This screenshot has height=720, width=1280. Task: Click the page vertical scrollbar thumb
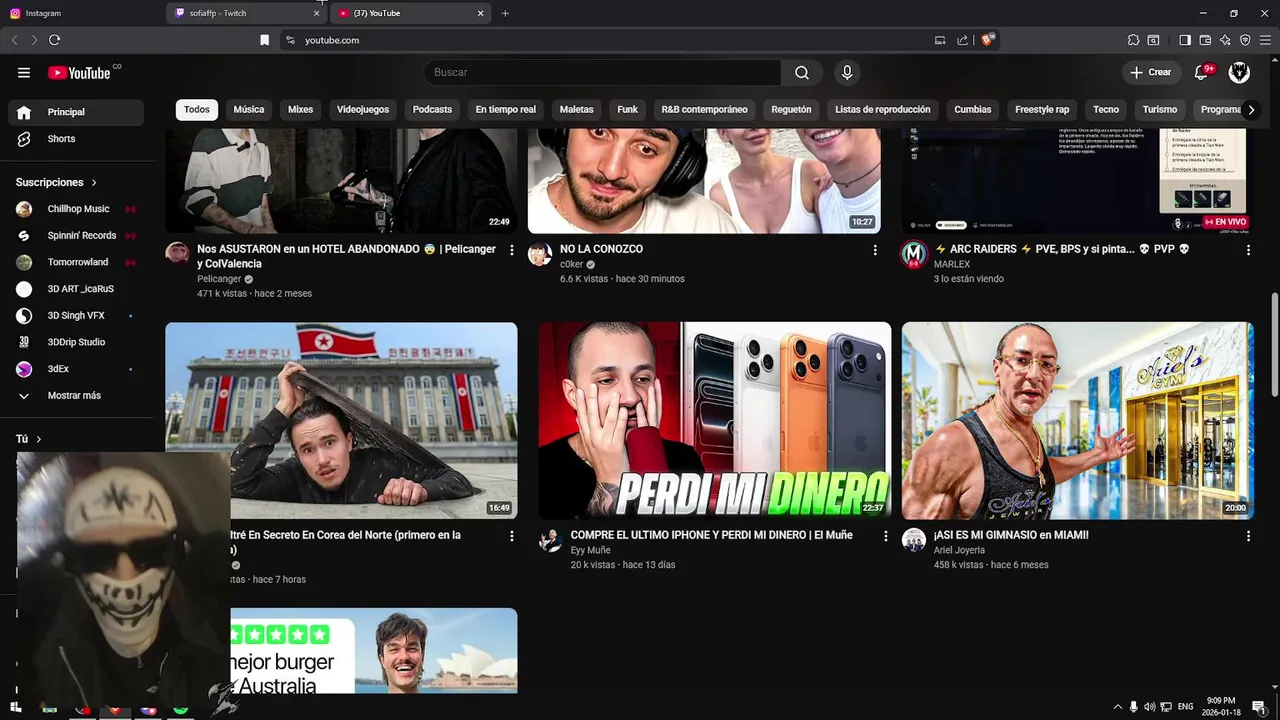coord(1274,344)
